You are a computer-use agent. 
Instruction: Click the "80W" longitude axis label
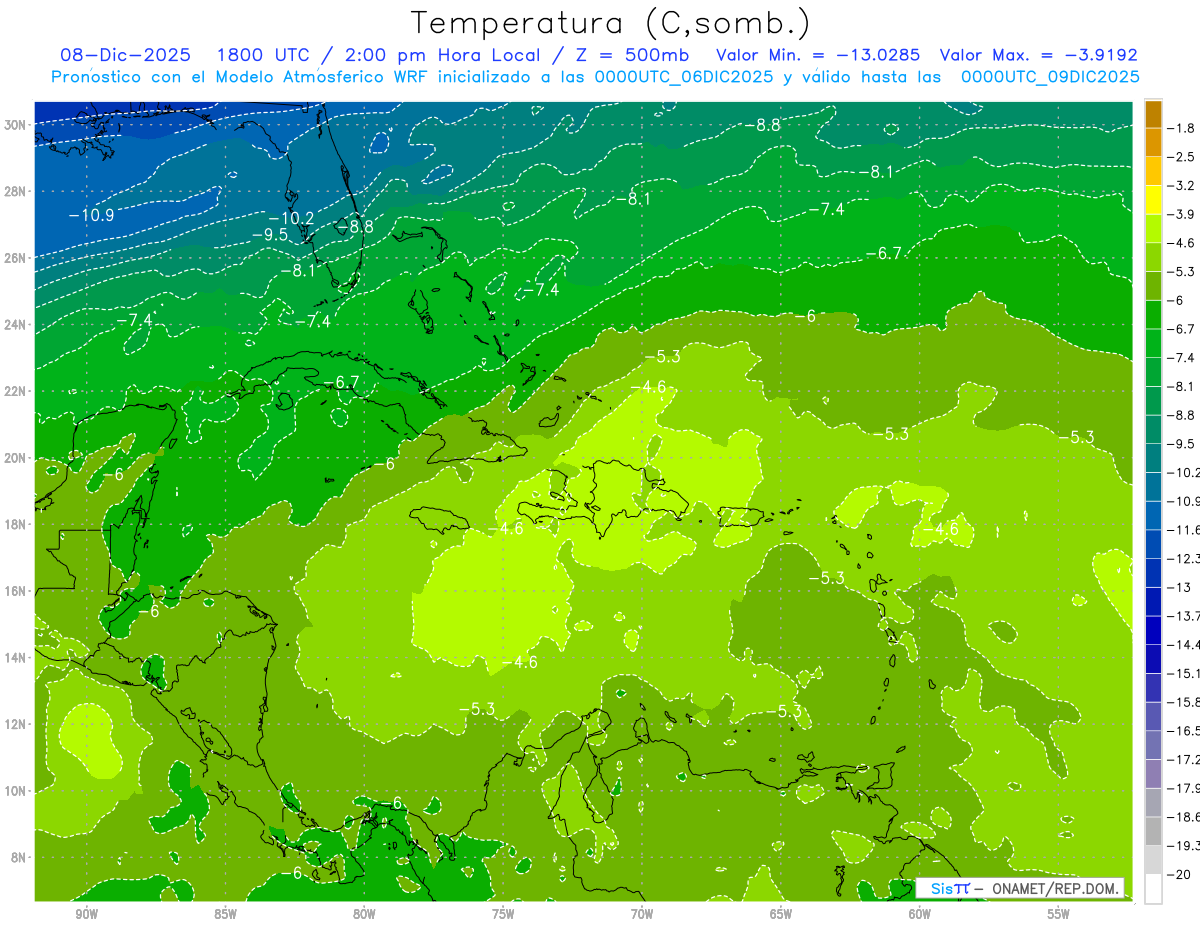click(x=364, y=914)
